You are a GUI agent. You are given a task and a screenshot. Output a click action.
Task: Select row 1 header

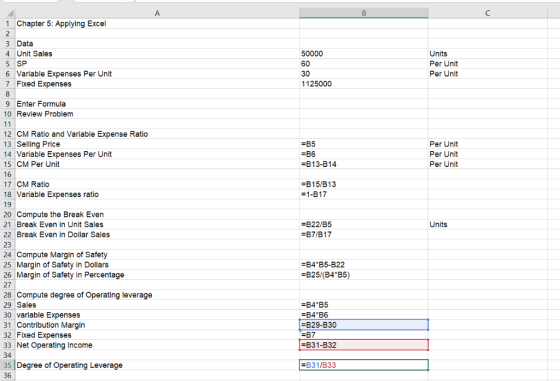[7, 24]
